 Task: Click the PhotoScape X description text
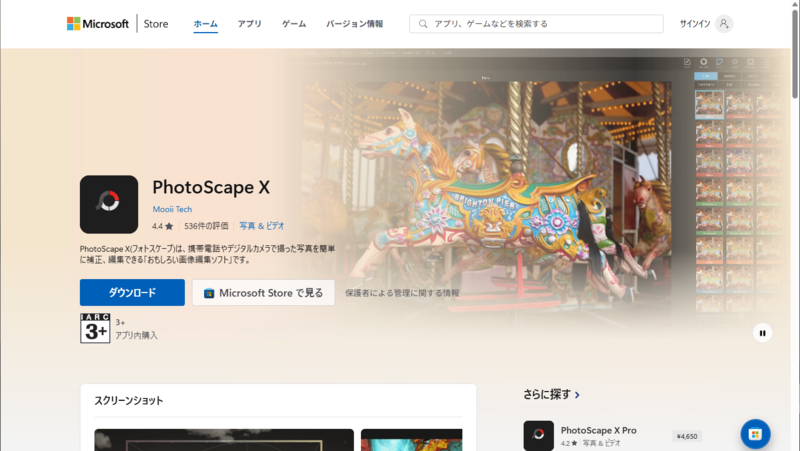(207, 254)
